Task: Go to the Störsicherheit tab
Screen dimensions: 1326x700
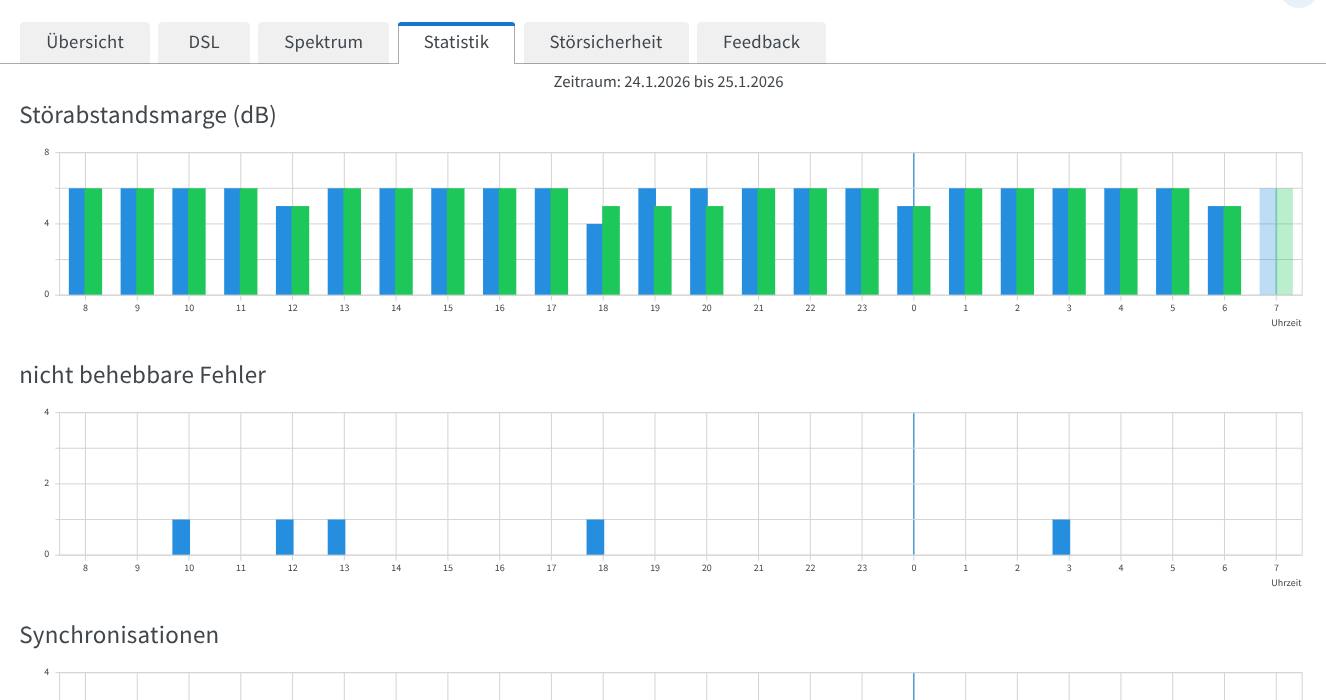Action: point(606,42)
